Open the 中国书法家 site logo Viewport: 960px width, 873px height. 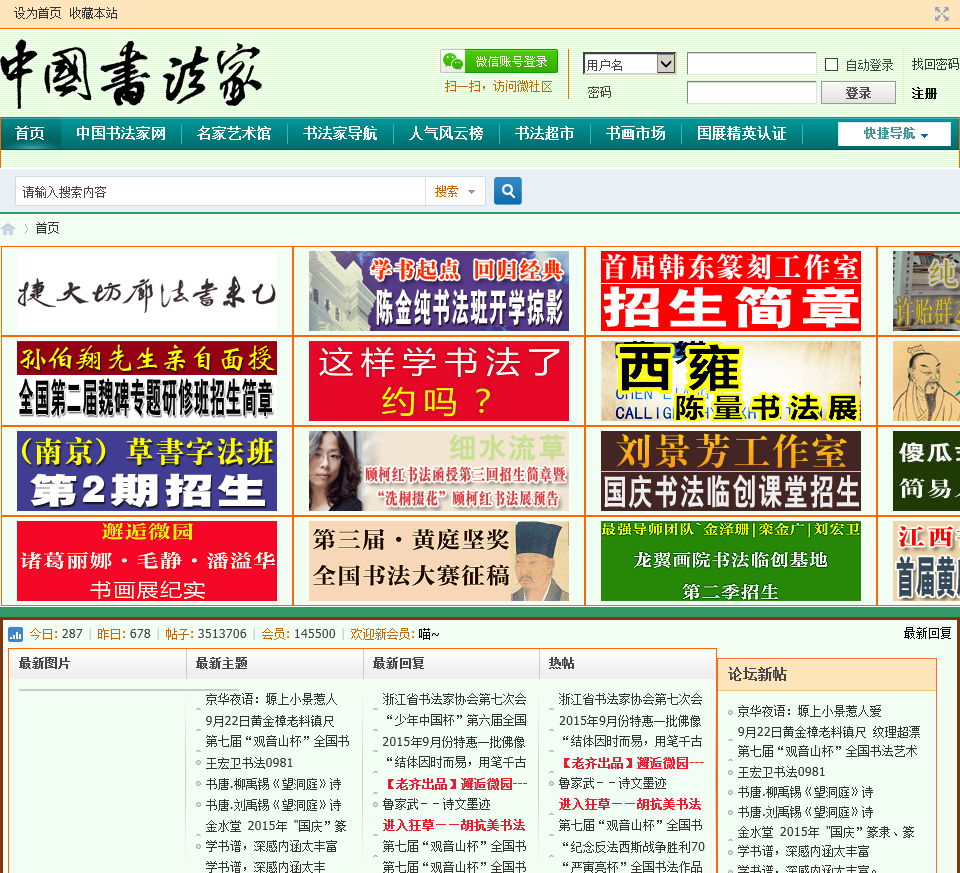(132, 73)
